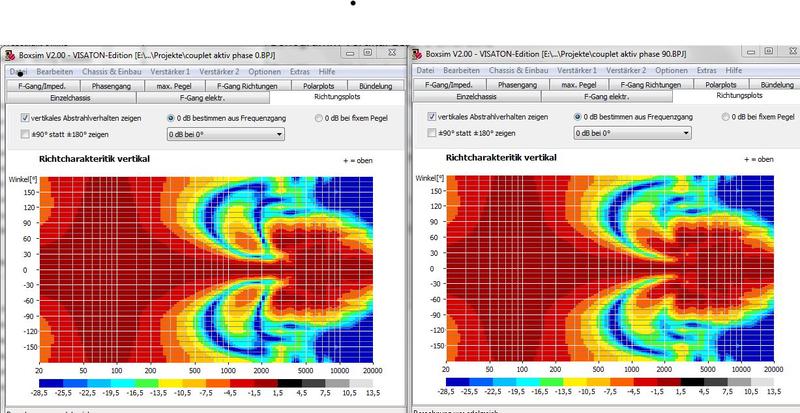800x413 pixels.
Task: Open Hilfe menu in left window
Action: [327, 72]
